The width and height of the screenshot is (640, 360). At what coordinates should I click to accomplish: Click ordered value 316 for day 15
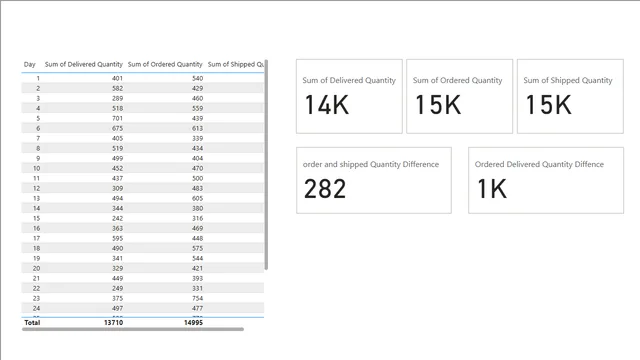pos(198,218)
